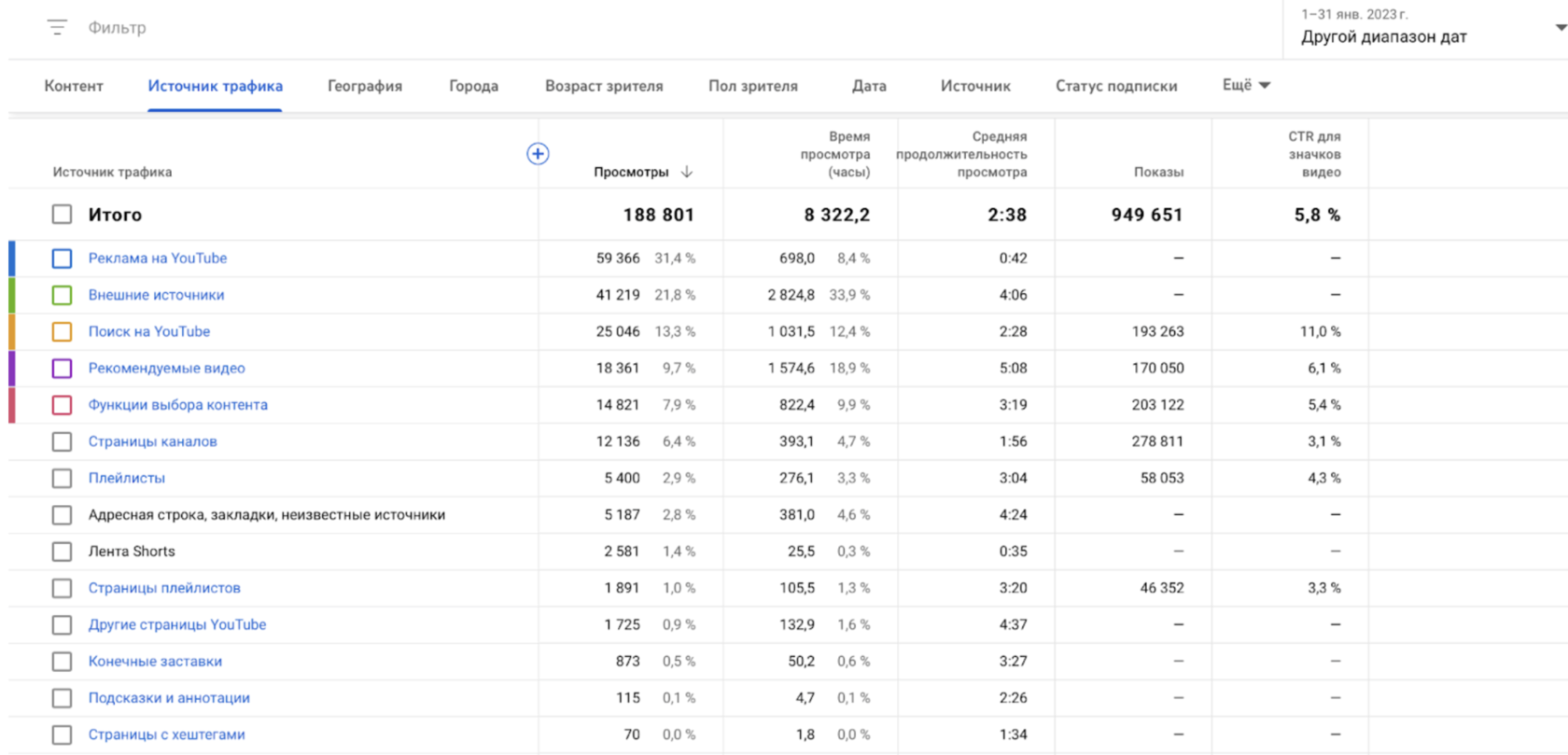Click the total views value 188 801
The width and height of the screenshot is (1568, 755).
659,215
